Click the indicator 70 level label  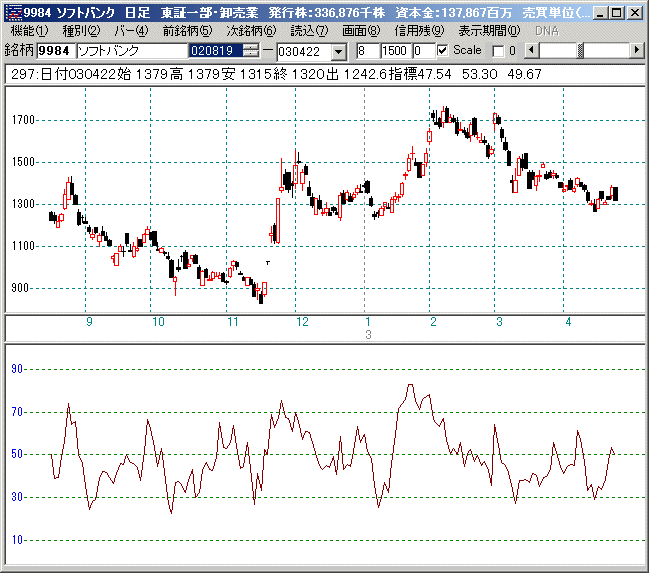17,412
